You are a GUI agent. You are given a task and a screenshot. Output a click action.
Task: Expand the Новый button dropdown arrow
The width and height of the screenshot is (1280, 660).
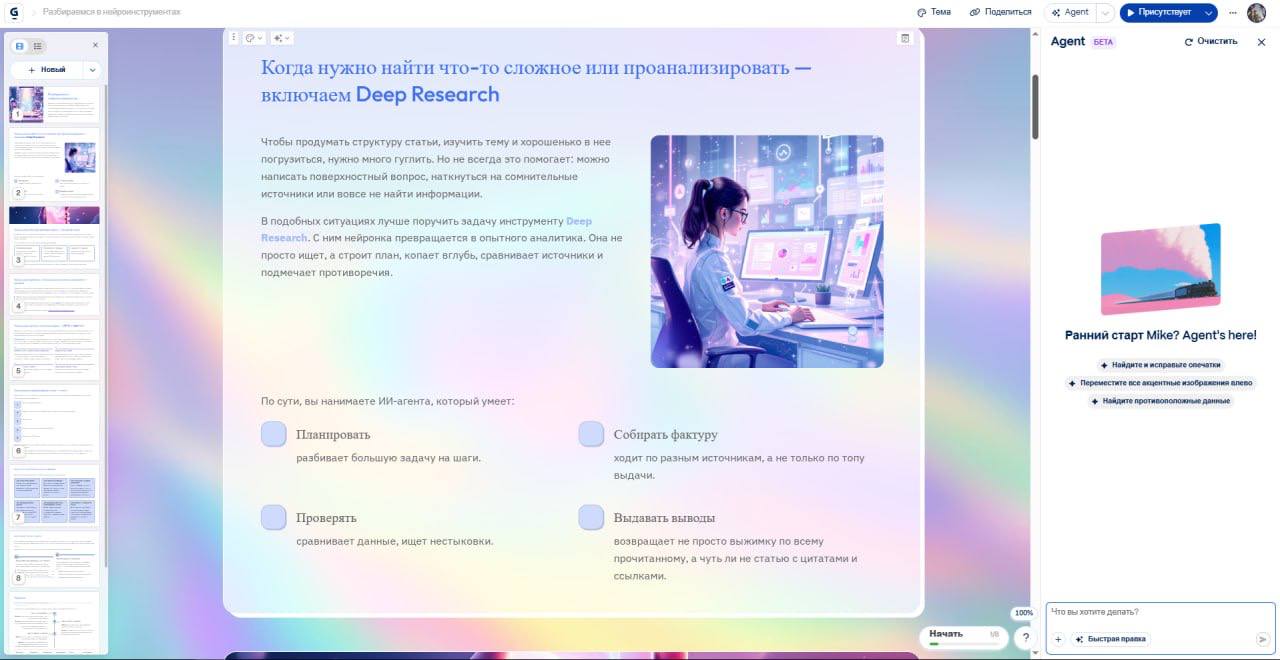pos(92,70)
